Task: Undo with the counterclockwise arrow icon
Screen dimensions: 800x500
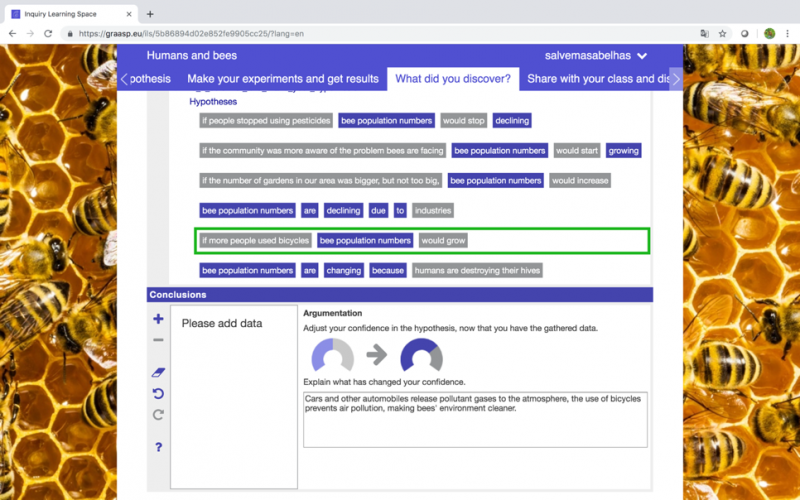Action: tap(158, 393)
